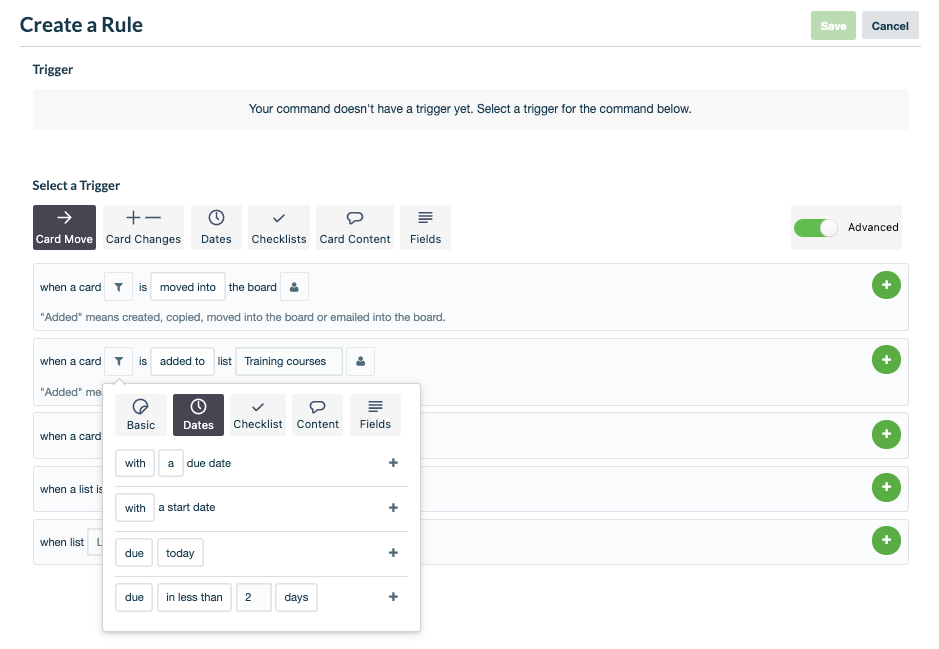Screen dimensions: 939x649
Task: Open the Fields trigger category
Action: (x=425, y=227)
